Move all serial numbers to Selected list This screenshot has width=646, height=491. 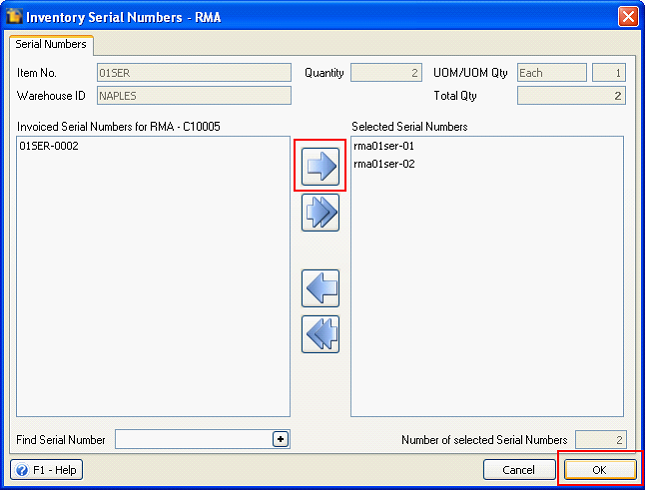tap(320, 213)
